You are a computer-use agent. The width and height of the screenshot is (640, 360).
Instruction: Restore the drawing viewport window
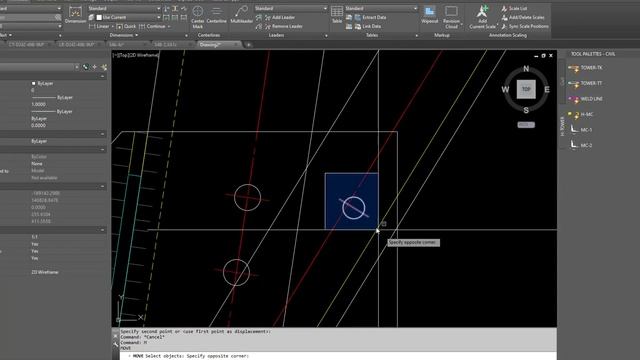pos(543,56)
